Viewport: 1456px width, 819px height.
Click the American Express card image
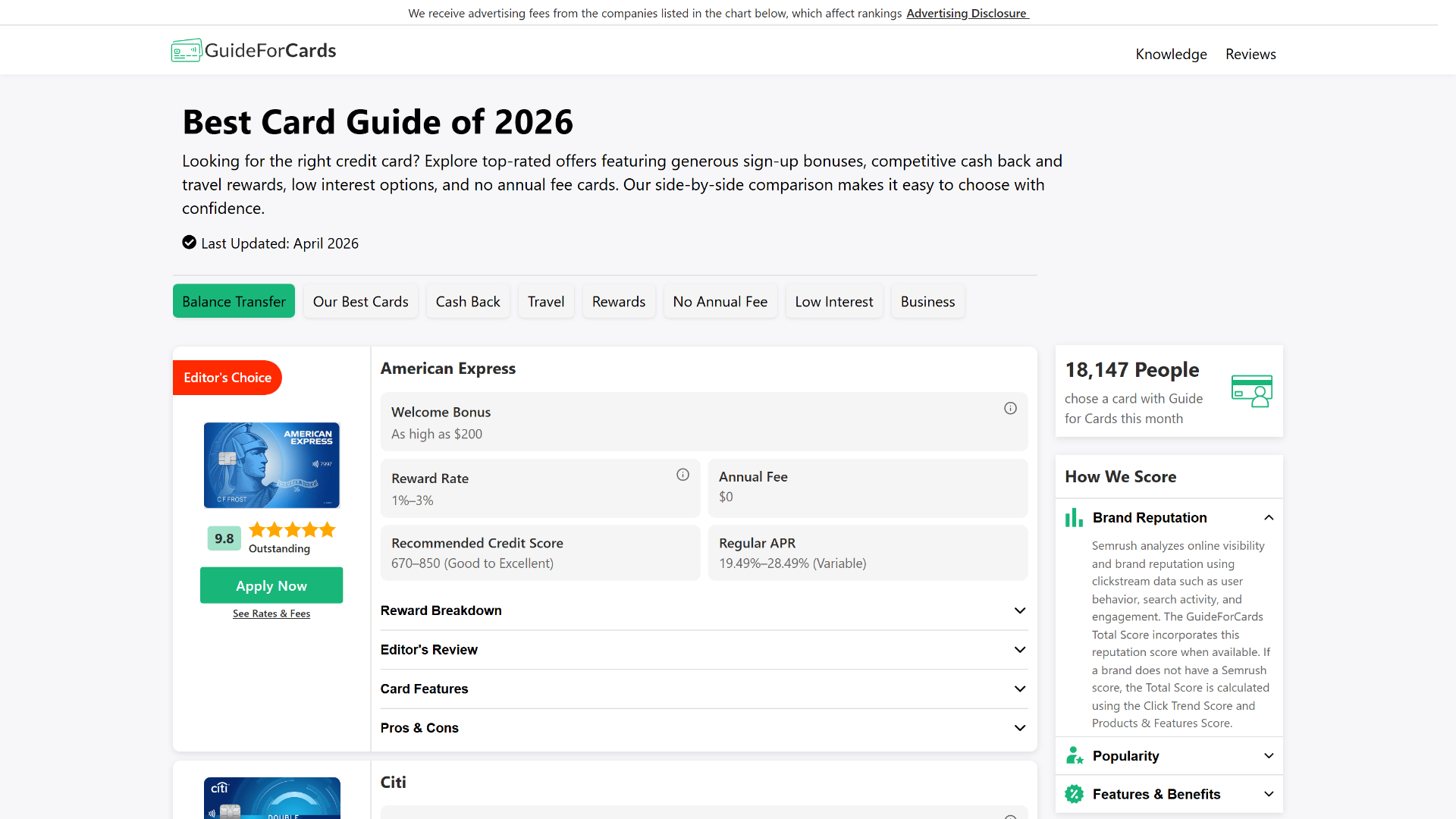271,465
